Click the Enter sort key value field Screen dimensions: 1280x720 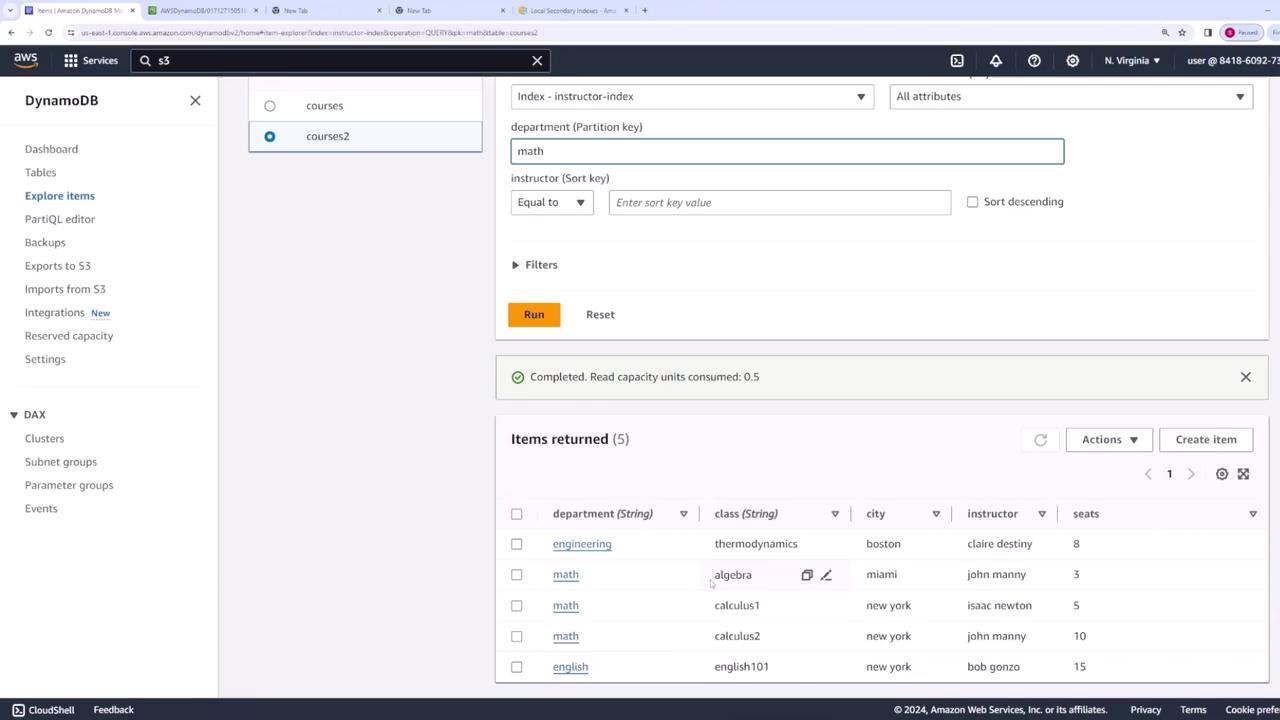(780, 203)
